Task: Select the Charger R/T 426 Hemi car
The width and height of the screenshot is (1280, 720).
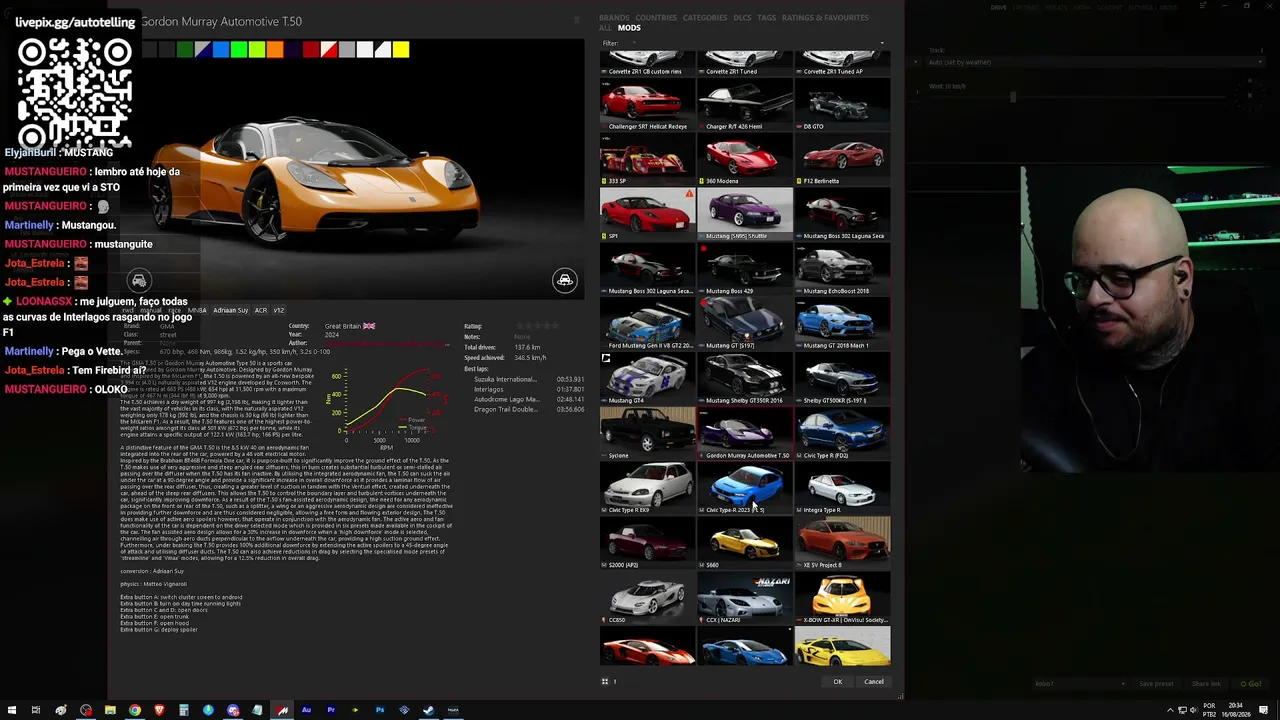Action: point(744,105)
